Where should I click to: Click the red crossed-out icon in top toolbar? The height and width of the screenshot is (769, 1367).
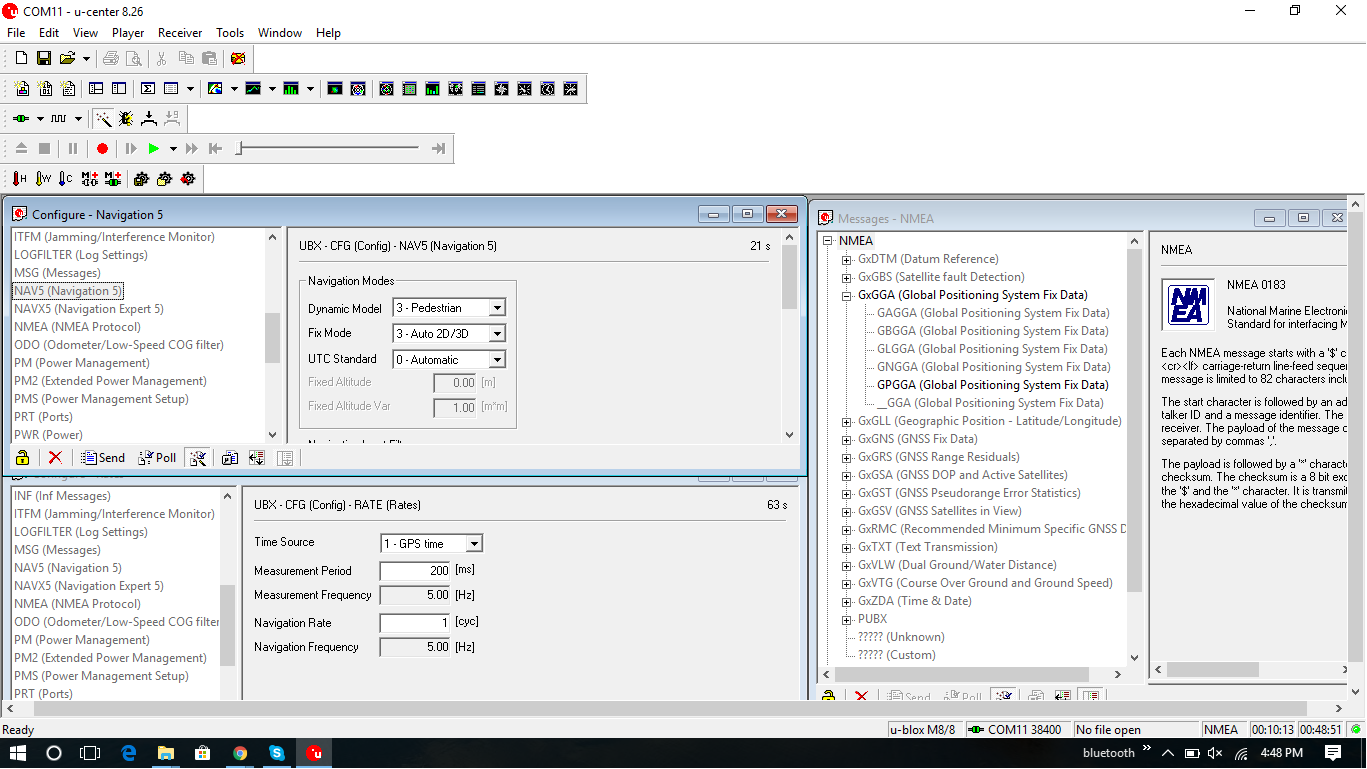pyautogui.click(x=238, y=58)
